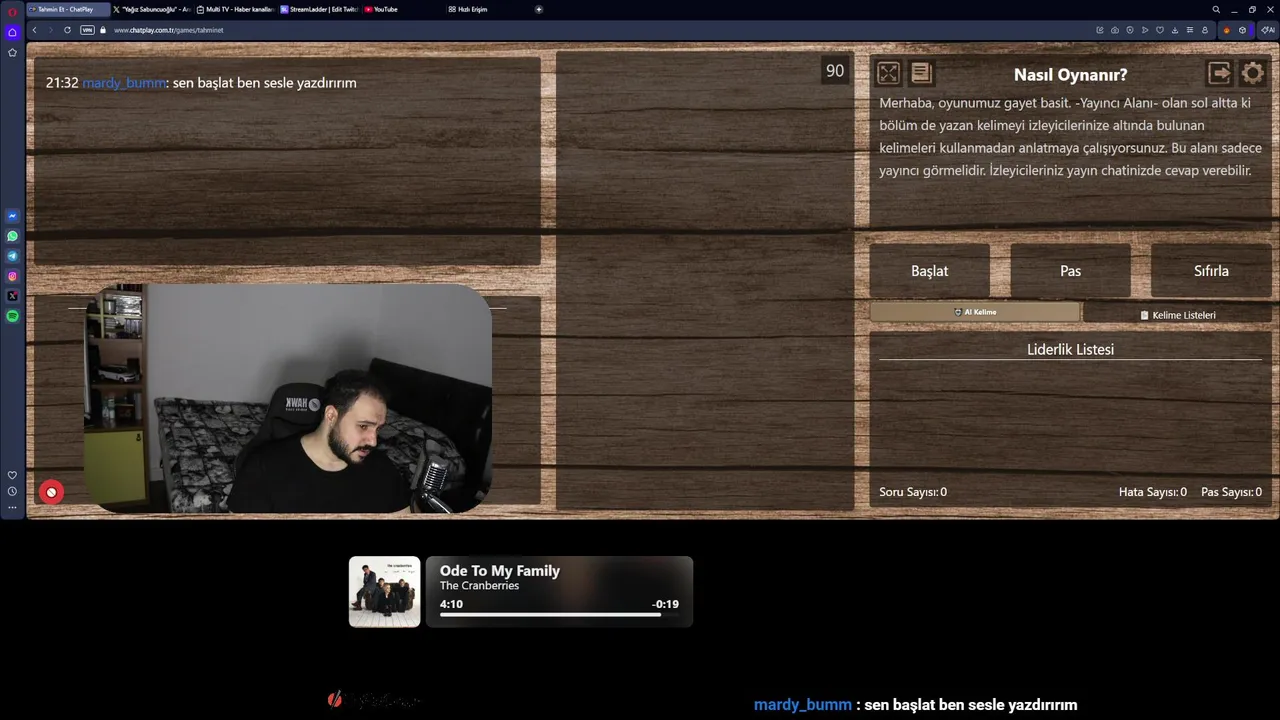Viewport: 1280px width, 720px height.
Task: Select the Kelime Listeleri option
Action: click(1178, 314)
